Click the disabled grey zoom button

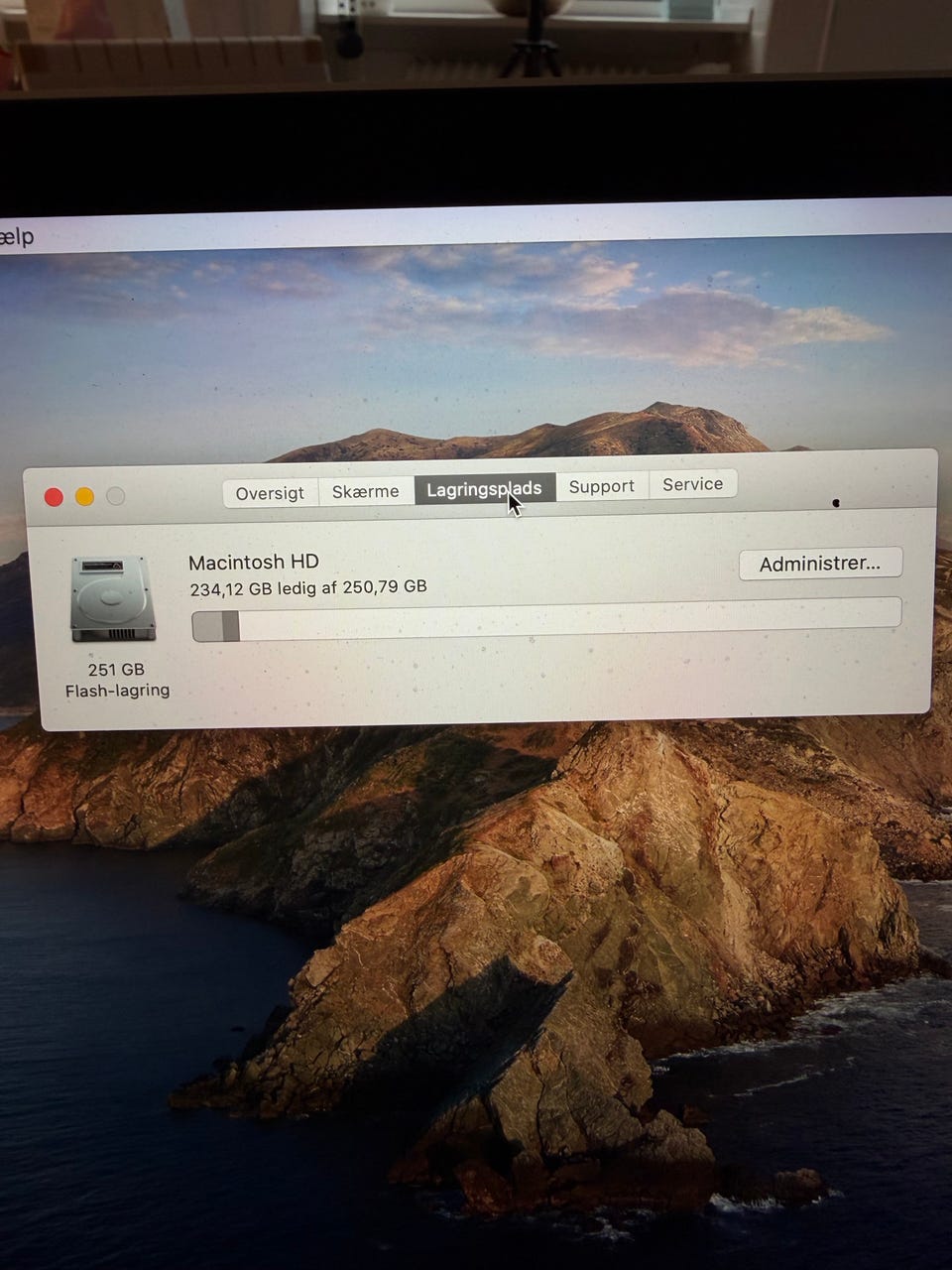pos(115,496)
